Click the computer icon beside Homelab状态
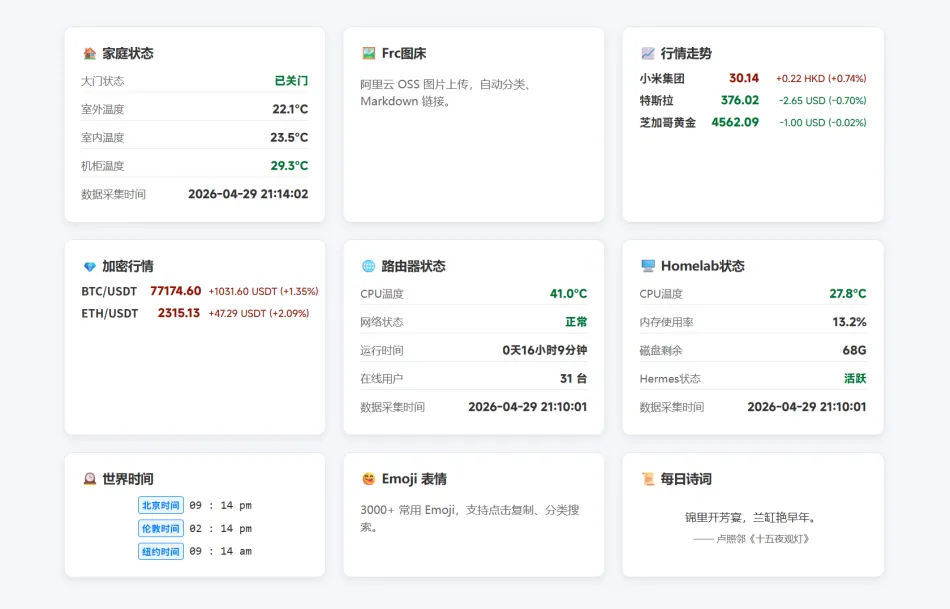This screenshot has width=950, height=609. tap(647, 267)
